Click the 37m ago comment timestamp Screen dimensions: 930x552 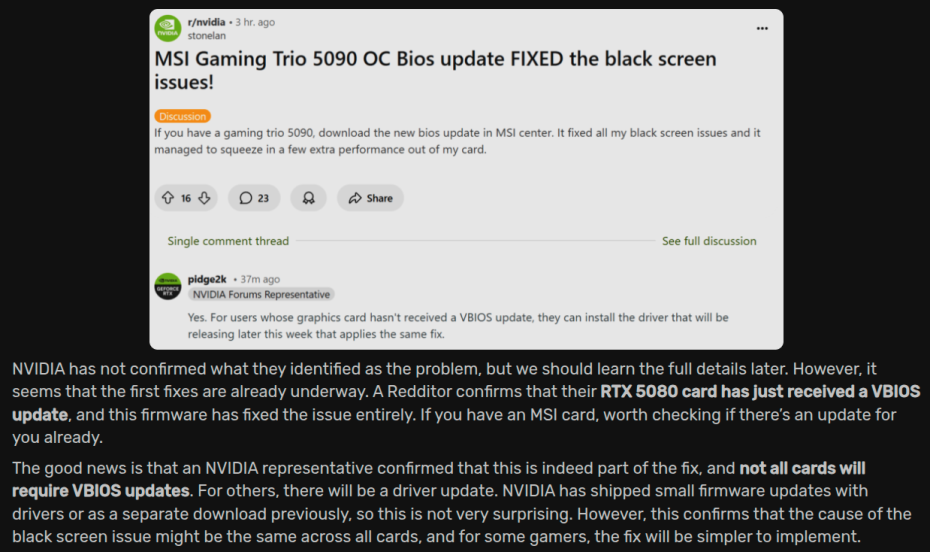[x=260, y=279]
